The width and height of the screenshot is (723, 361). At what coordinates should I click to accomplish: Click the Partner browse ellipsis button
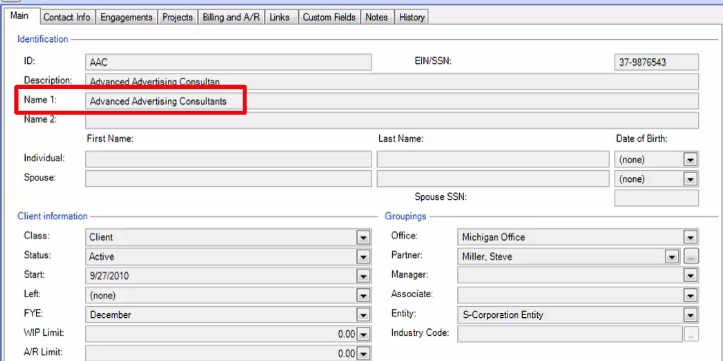point(691,257)
